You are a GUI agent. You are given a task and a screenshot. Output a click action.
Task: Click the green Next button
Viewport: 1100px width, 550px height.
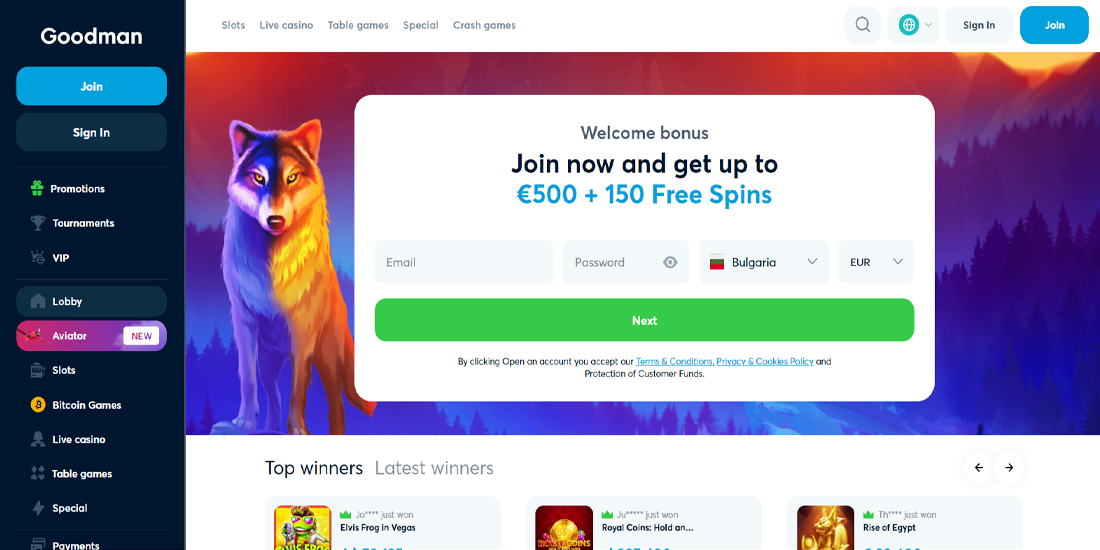(x=644, y=320)
